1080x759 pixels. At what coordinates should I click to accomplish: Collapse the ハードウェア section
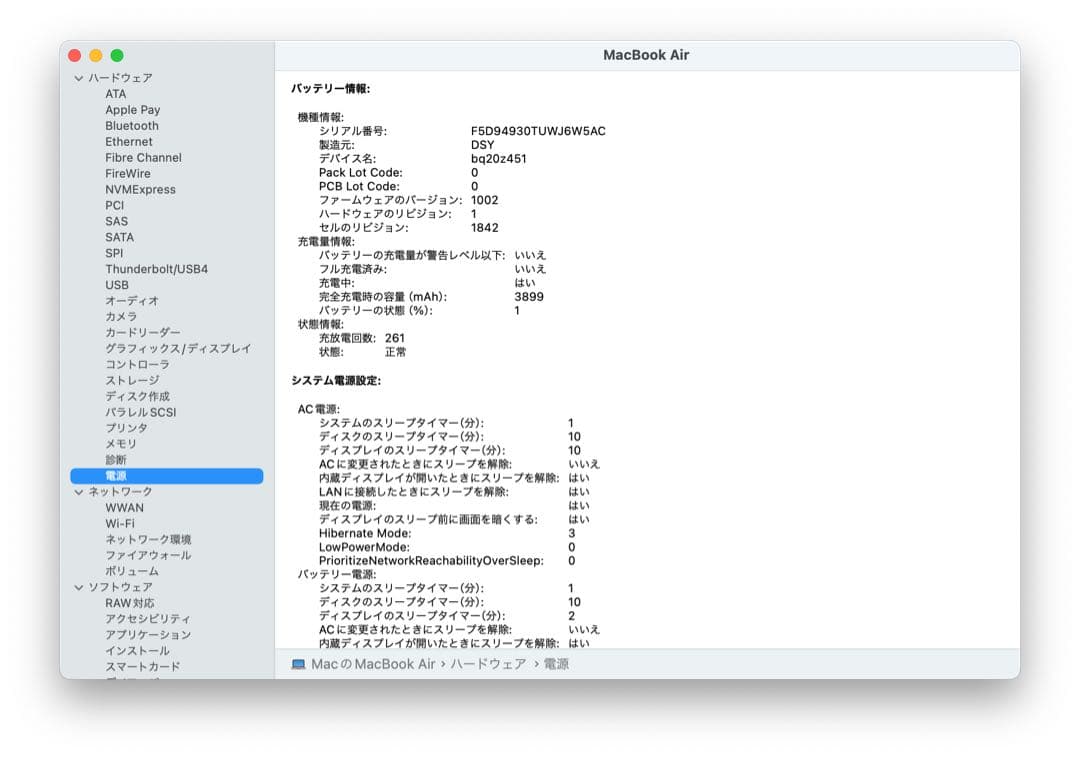point(78,77)
